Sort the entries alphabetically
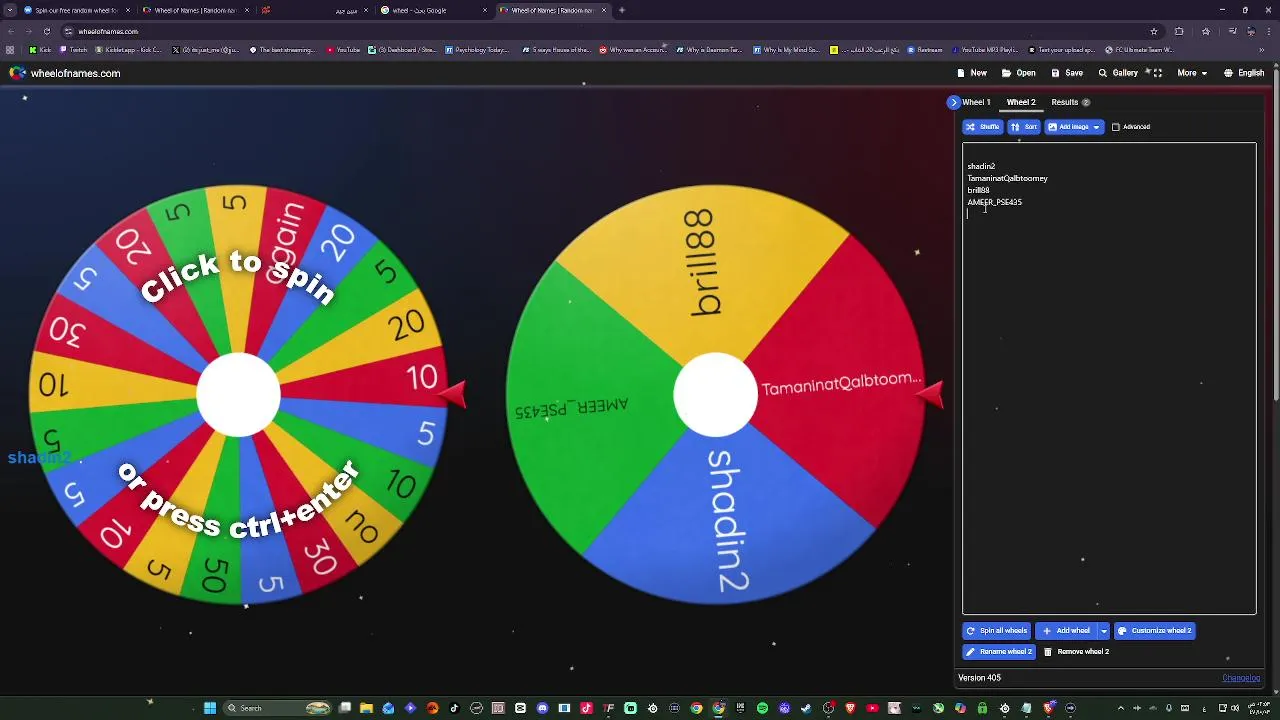 point(1023,127)
